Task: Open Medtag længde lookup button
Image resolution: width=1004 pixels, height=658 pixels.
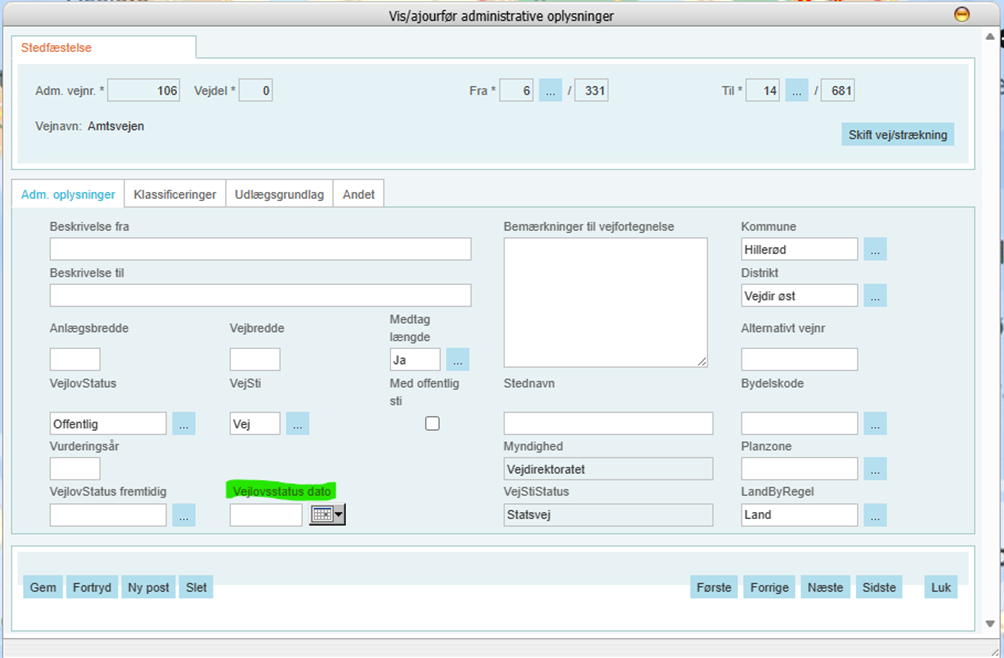Action: click(x=457, y=360)
